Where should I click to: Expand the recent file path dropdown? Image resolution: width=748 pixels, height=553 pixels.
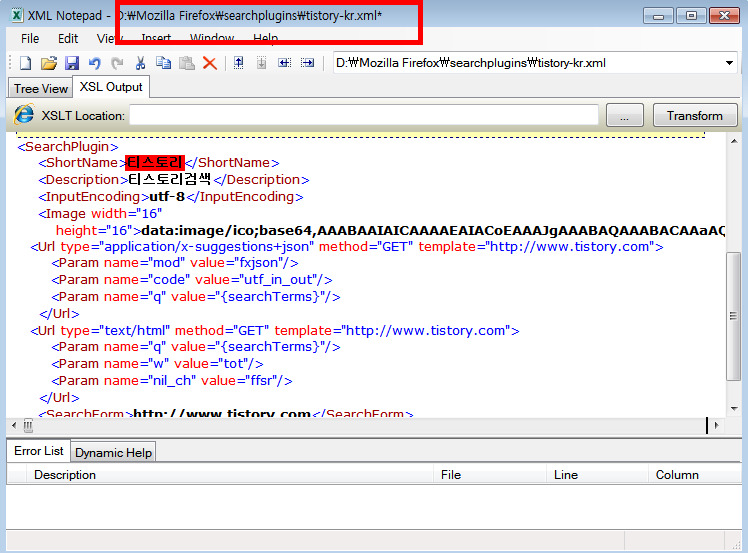pyautogui.click(x=729, y=63)
